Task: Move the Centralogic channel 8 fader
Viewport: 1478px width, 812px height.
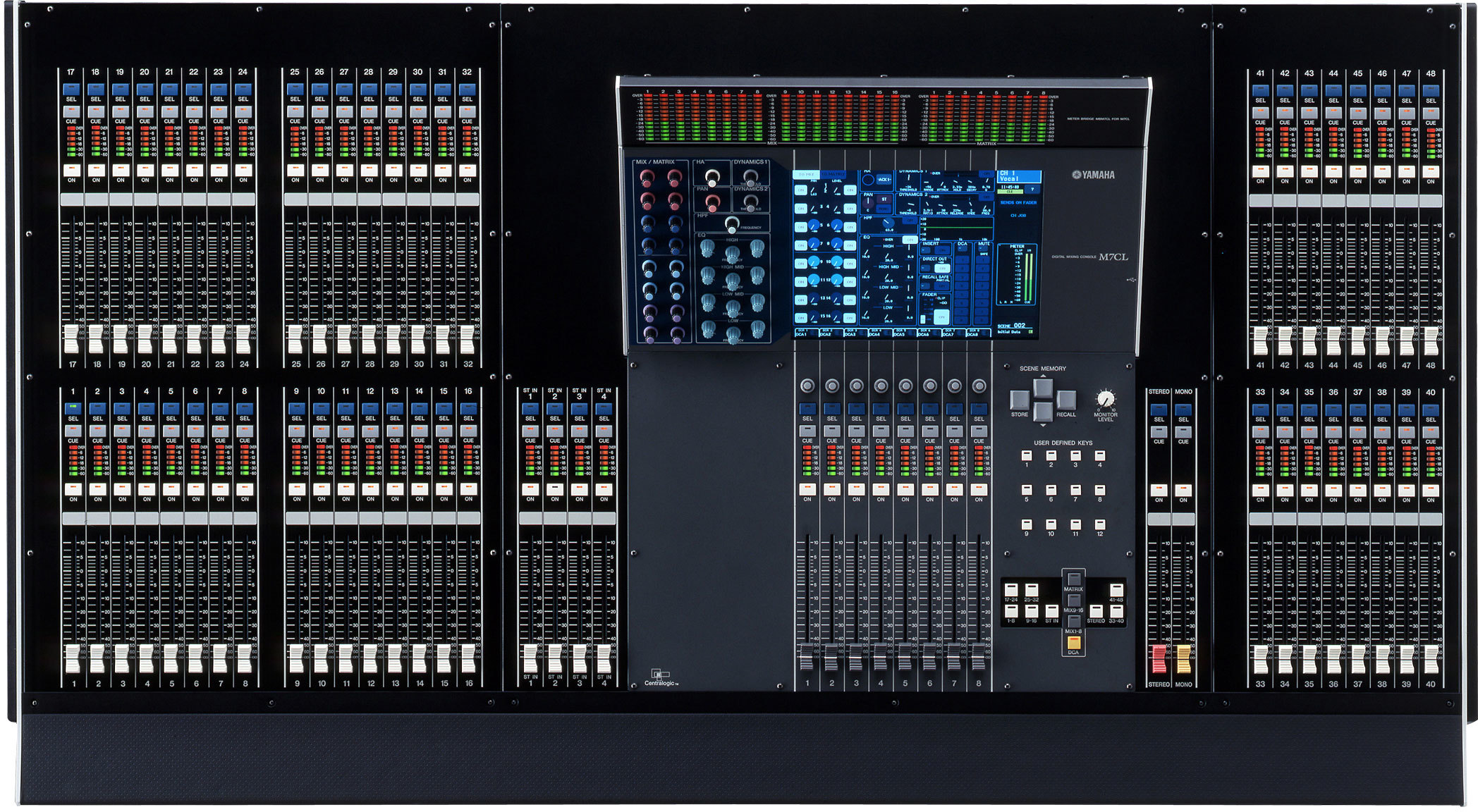Action: click(979, 656)
